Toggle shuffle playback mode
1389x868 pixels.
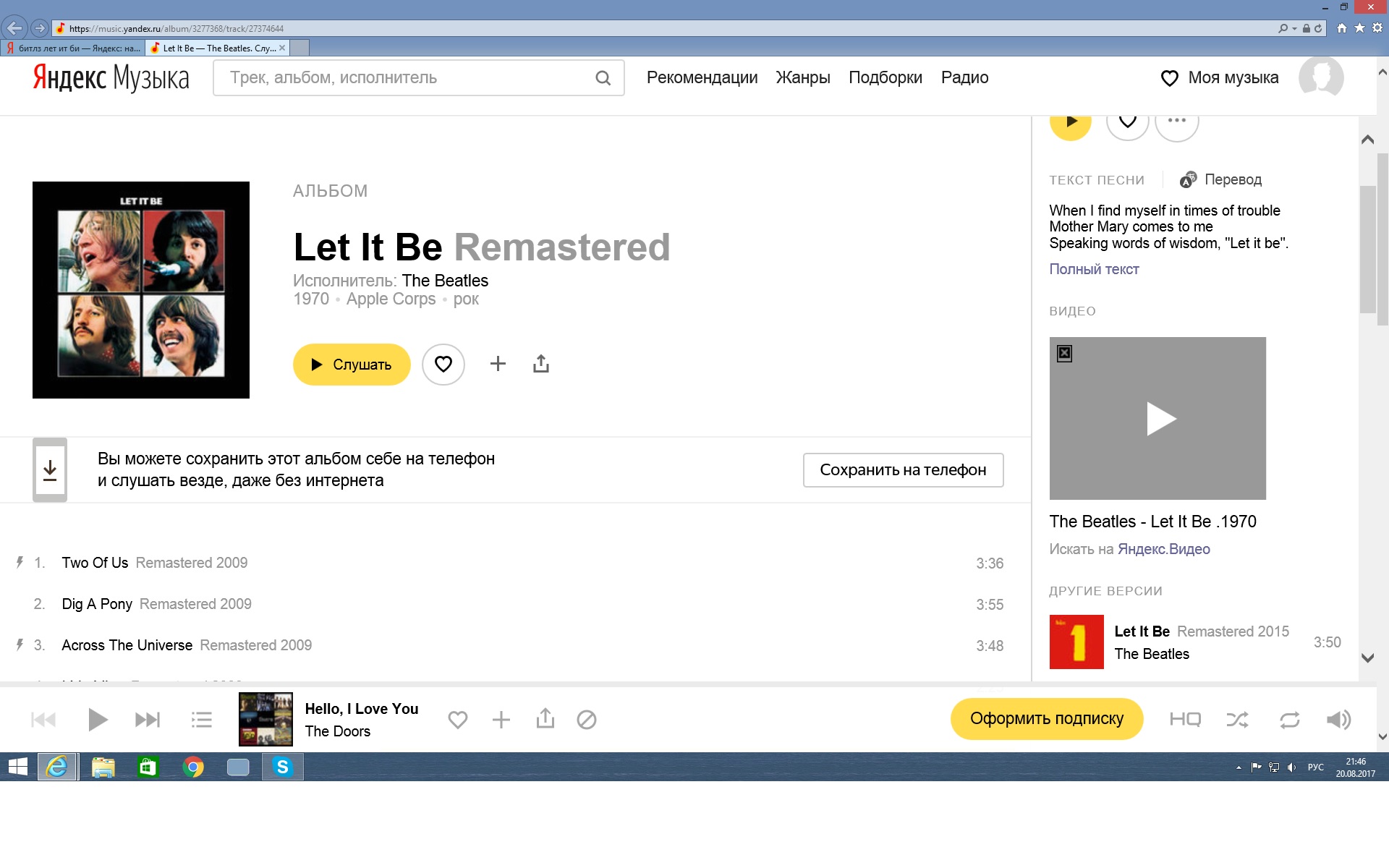pos(1237,720)
